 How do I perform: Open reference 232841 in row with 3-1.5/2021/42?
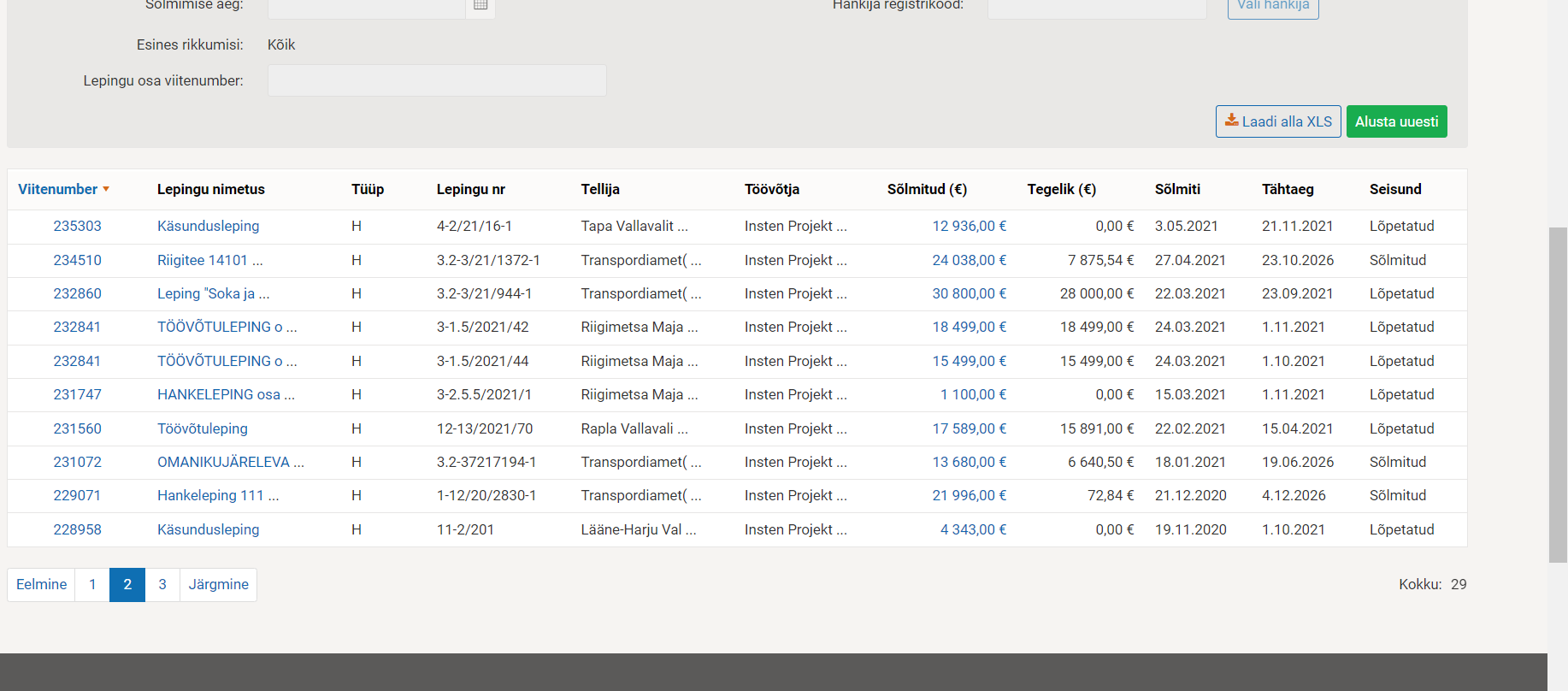pyautogui.click(x=77, y=327)
